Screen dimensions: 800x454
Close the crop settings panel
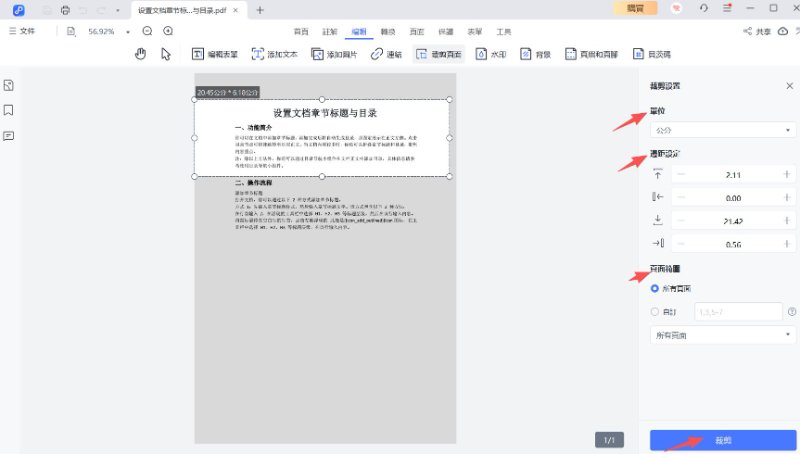pos(789,86)
